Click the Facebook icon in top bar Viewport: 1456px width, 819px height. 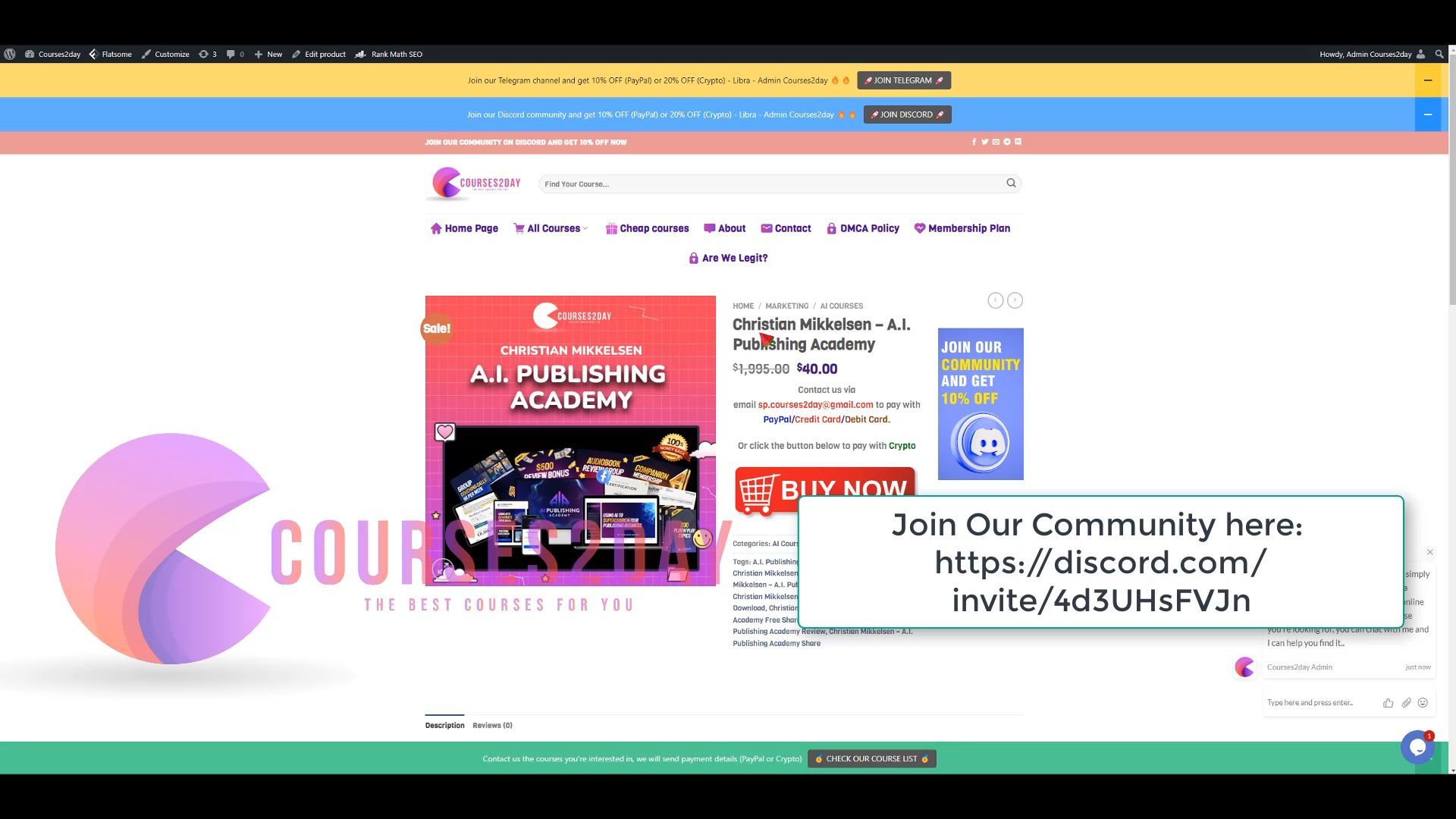[x=974, y=142]
